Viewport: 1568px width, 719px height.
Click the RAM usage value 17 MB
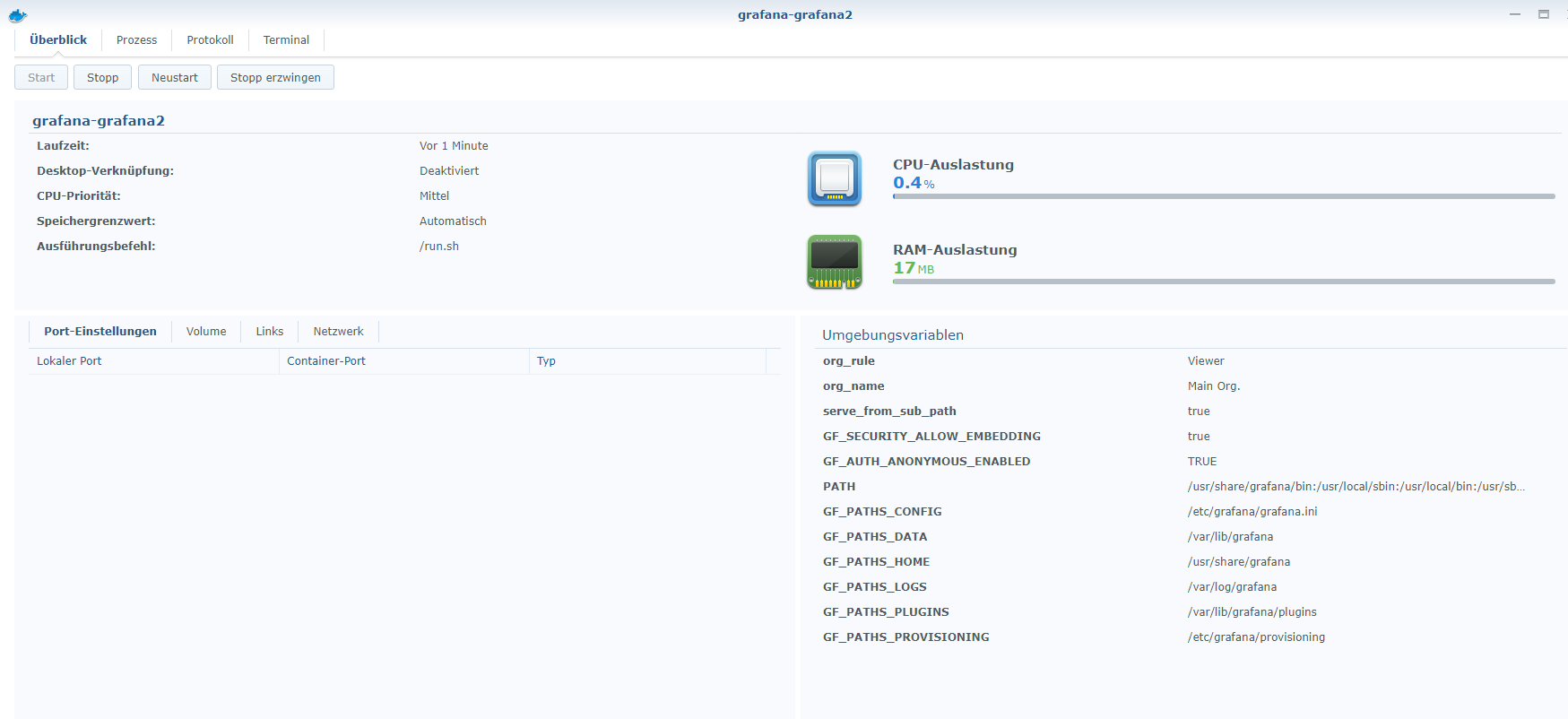point(914,268)
